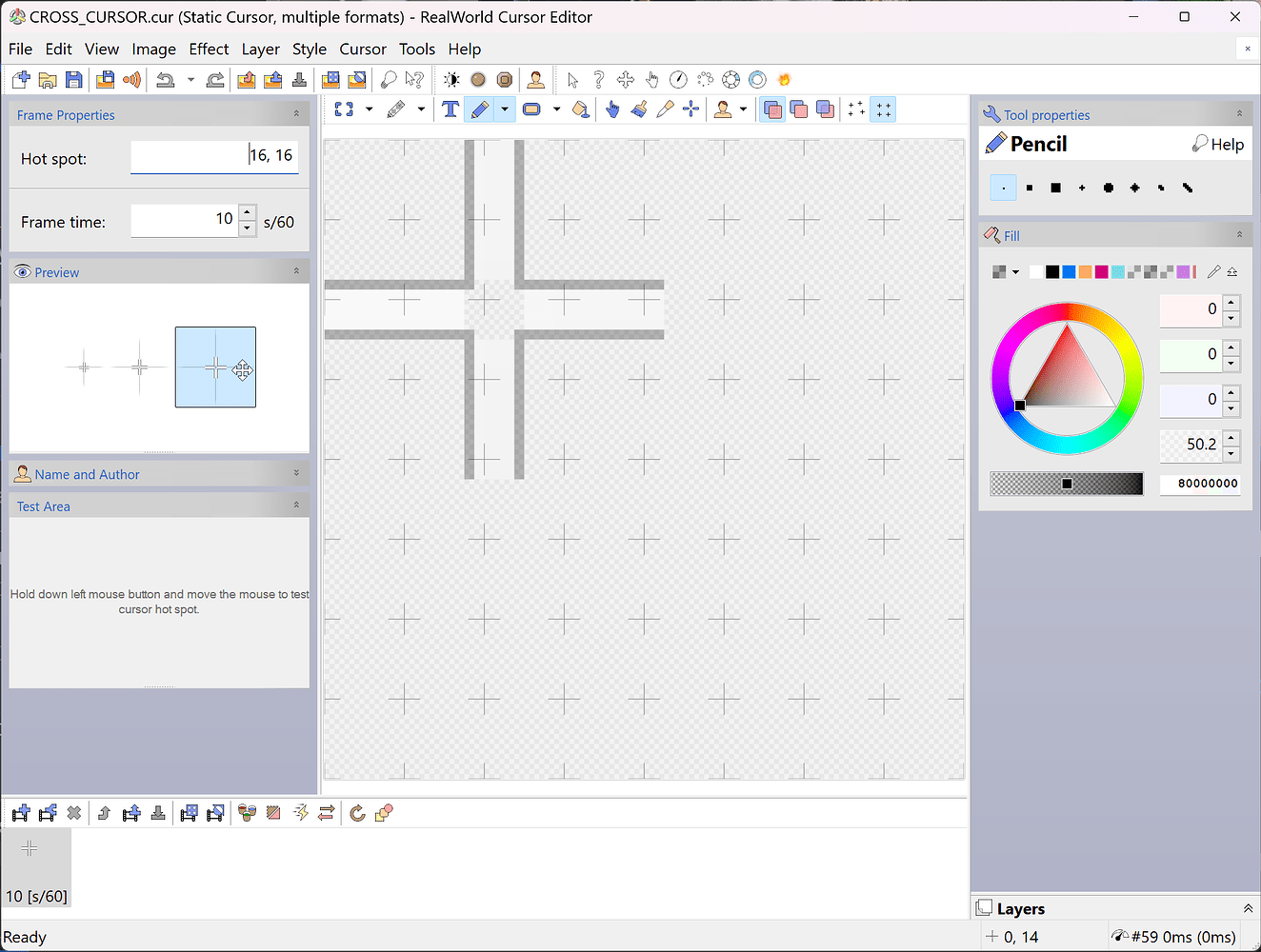Screen dimensions: 1261x952
Task: Expand the Name and Author panel
Action: coord(296,473)
